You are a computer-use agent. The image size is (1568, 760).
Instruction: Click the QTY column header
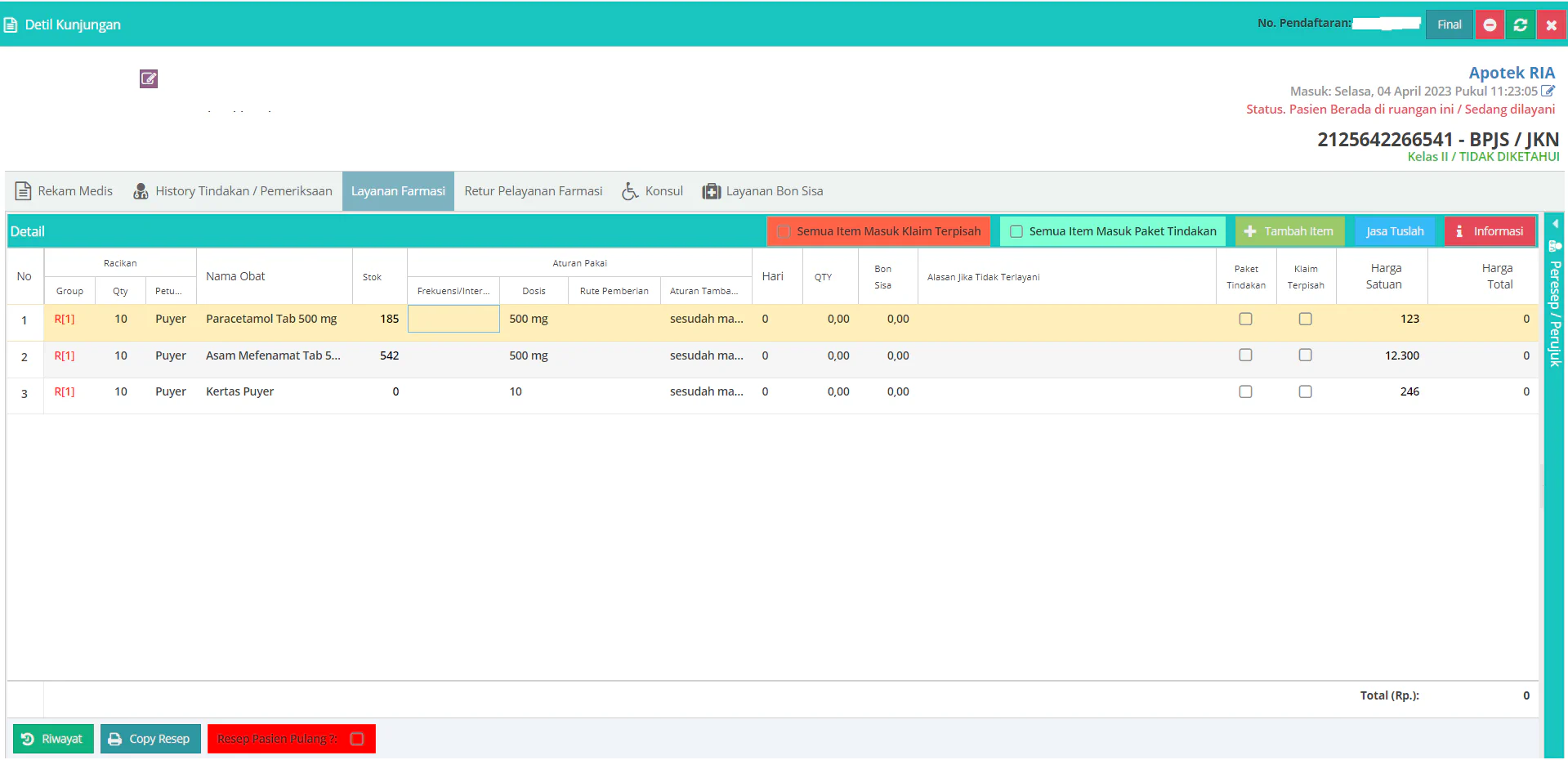[x=830, y=276]
